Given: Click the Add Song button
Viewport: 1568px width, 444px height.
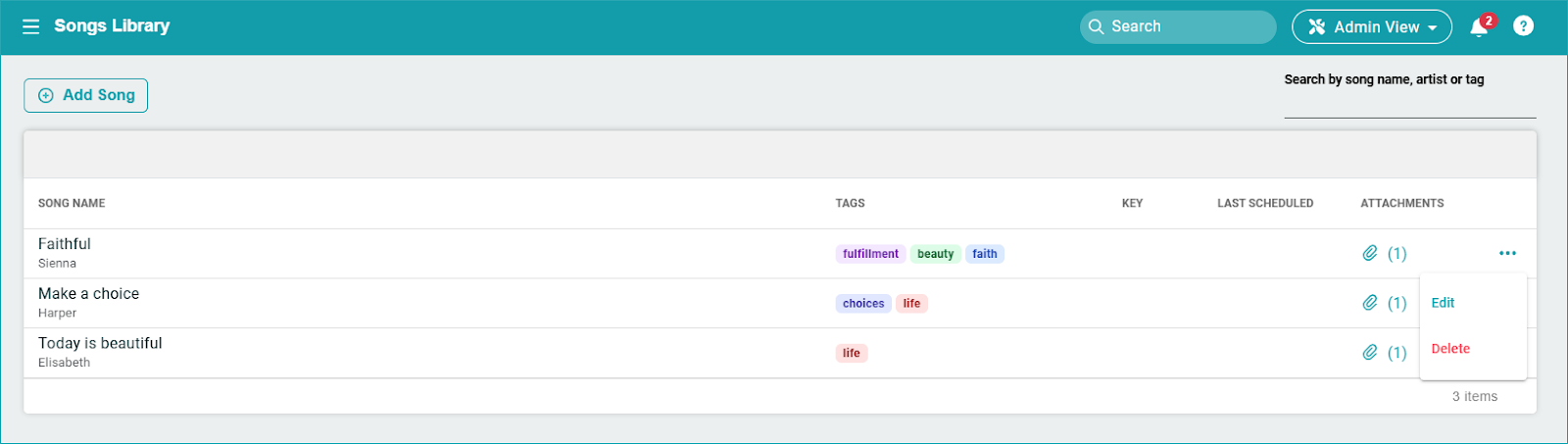Looking at the screenshot, I should point(86,95).
